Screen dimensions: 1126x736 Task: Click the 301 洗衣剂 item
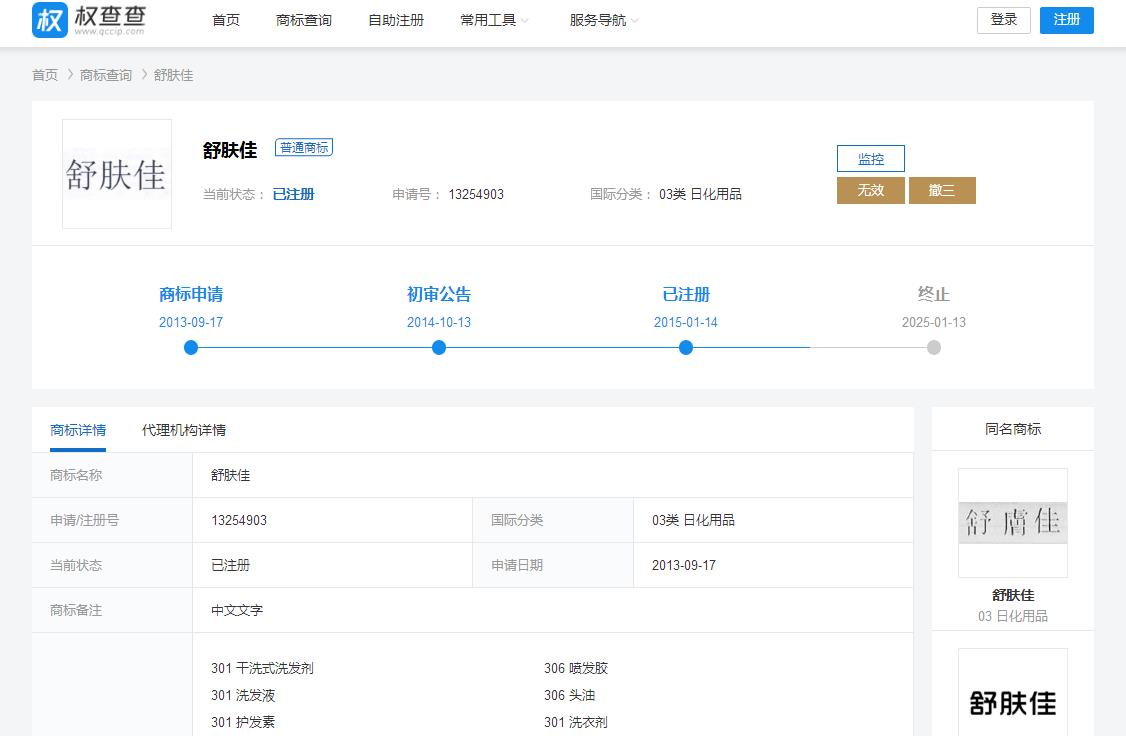tap(576, 722)
